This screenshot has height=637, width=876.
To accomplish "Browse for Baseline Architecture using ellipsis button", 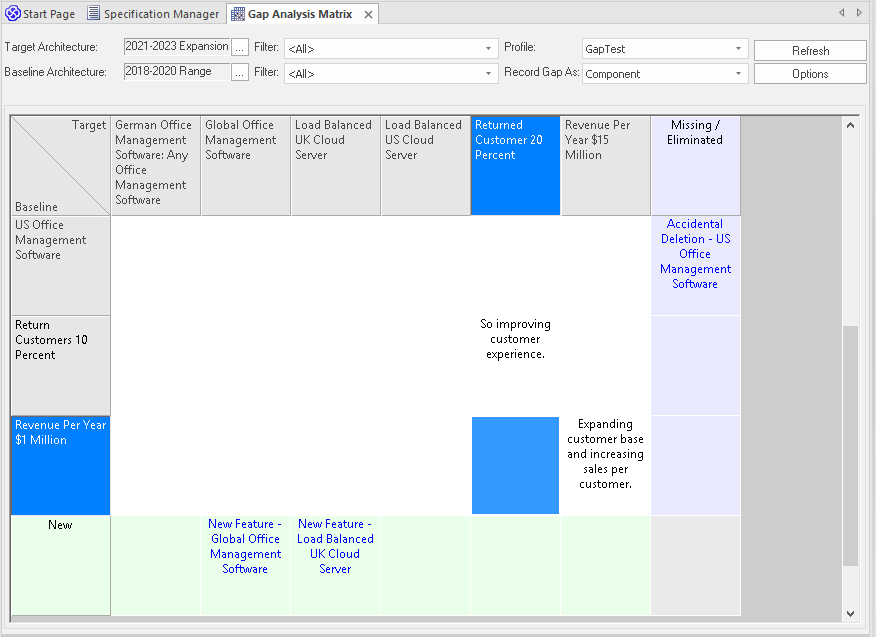I will click(x=240, y=73).
